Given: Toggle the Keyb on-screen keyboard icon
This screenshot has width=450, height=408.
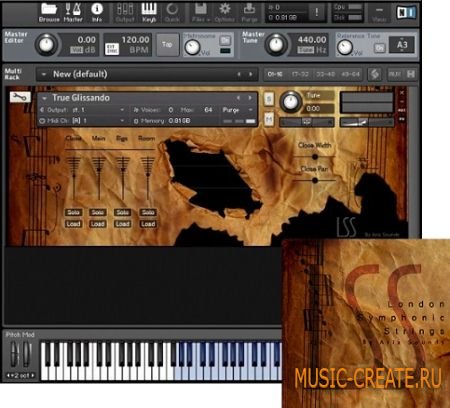Looking at the screenshot, I should (x=149, y=12).
